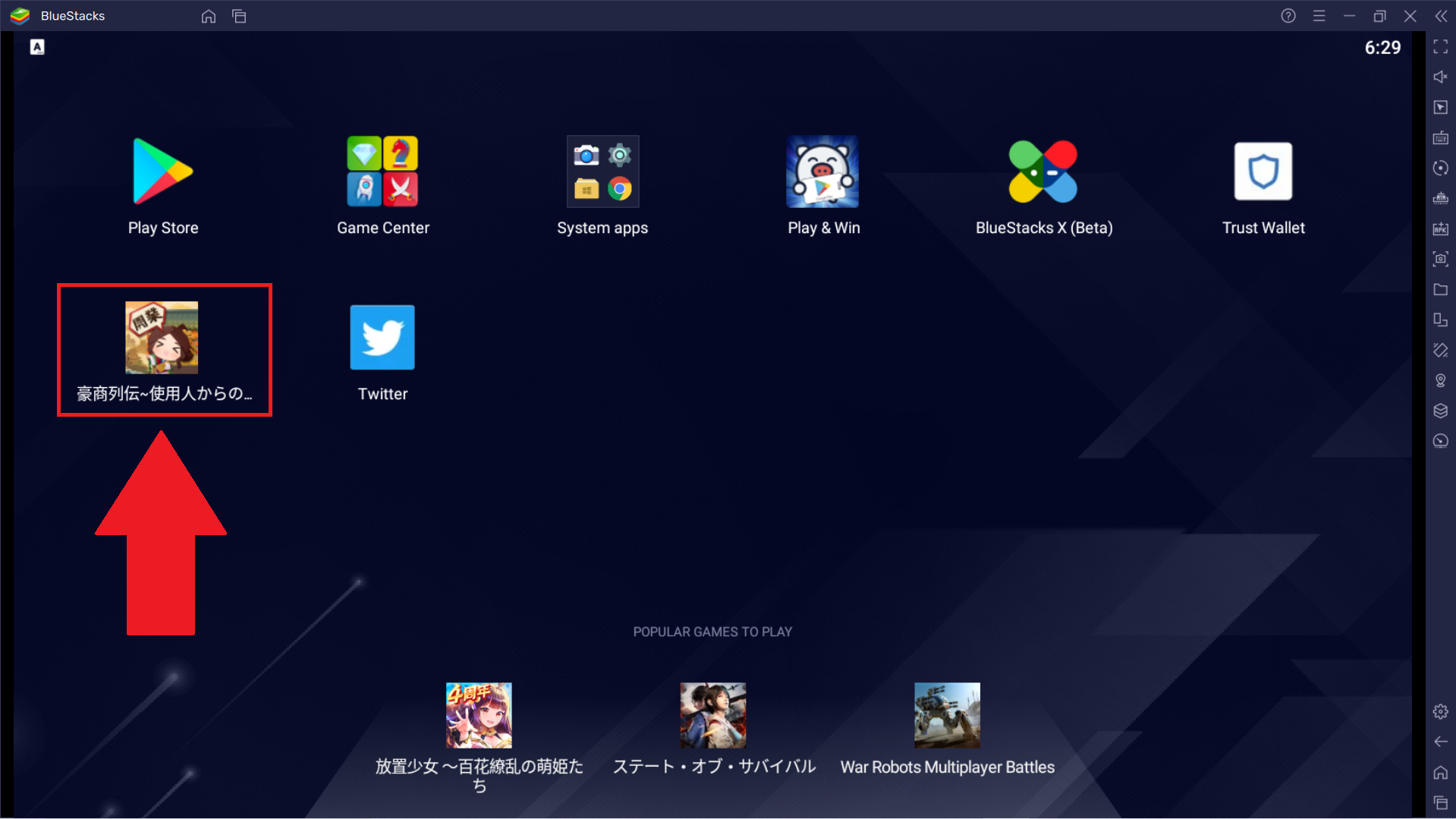Open the location pin icon in the sidebar
The width and height of the screenshot is (1456, 819).
click(1441, 380)
